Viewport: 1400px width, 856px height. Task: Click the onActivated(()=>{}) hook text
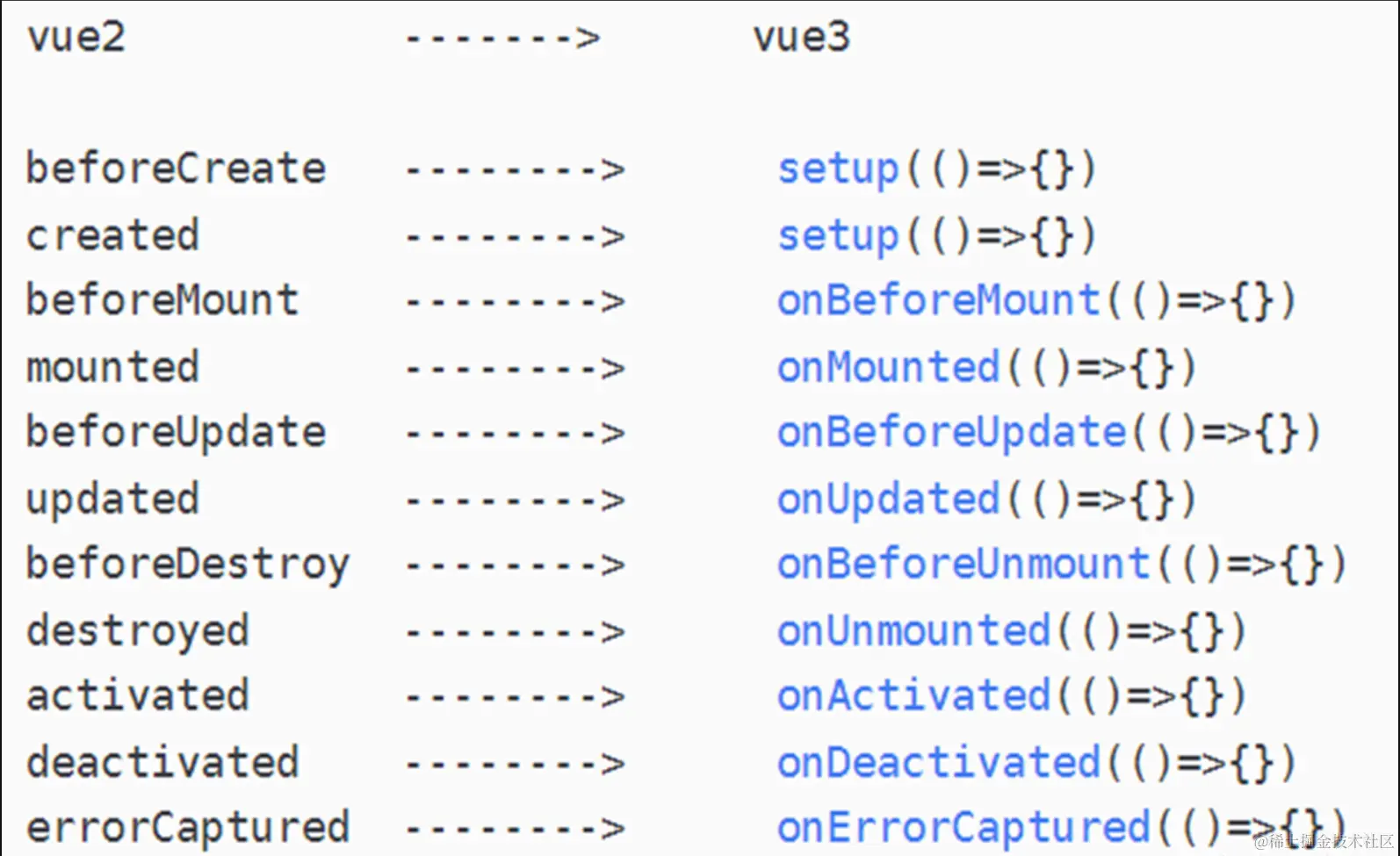pyautogui.click(x=1011, y=696)
